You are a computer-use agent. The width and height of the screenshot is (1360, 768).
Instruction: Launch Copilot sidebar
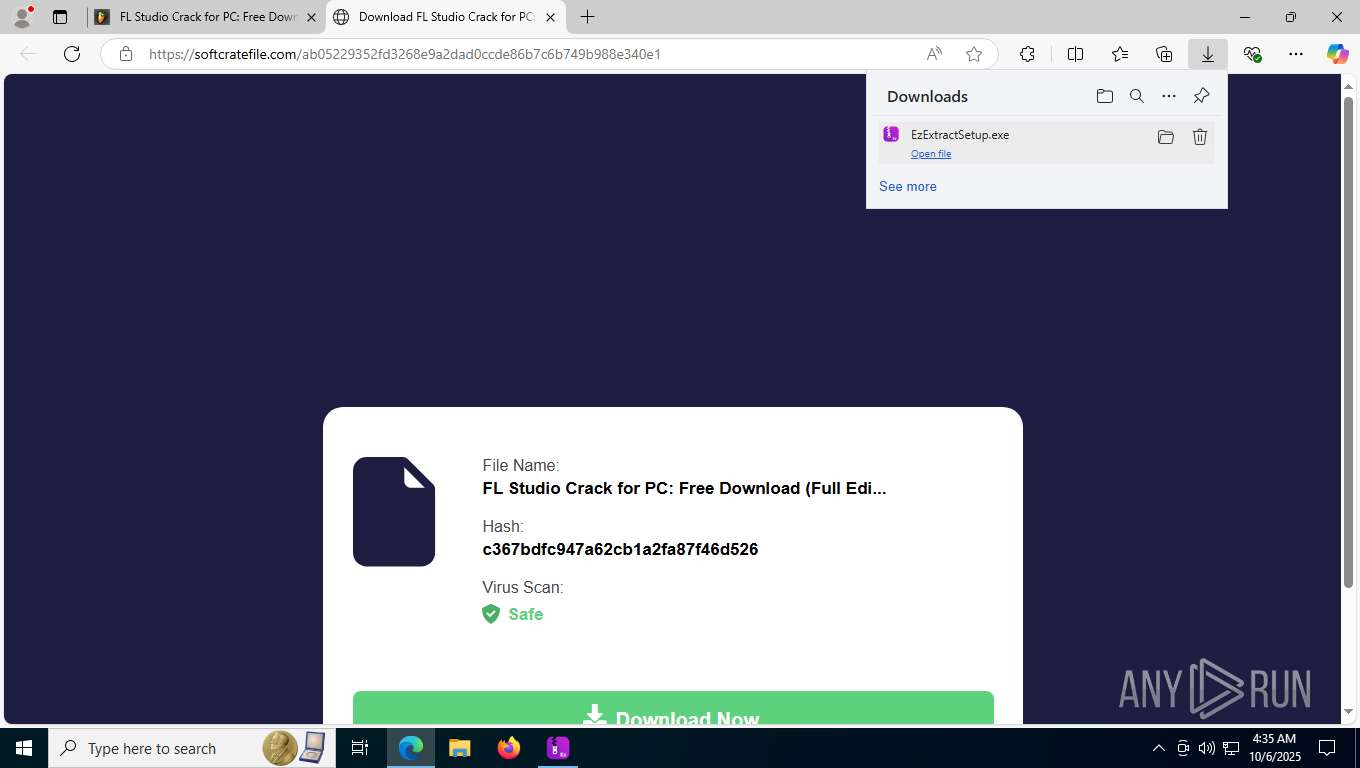point(1338,54)
